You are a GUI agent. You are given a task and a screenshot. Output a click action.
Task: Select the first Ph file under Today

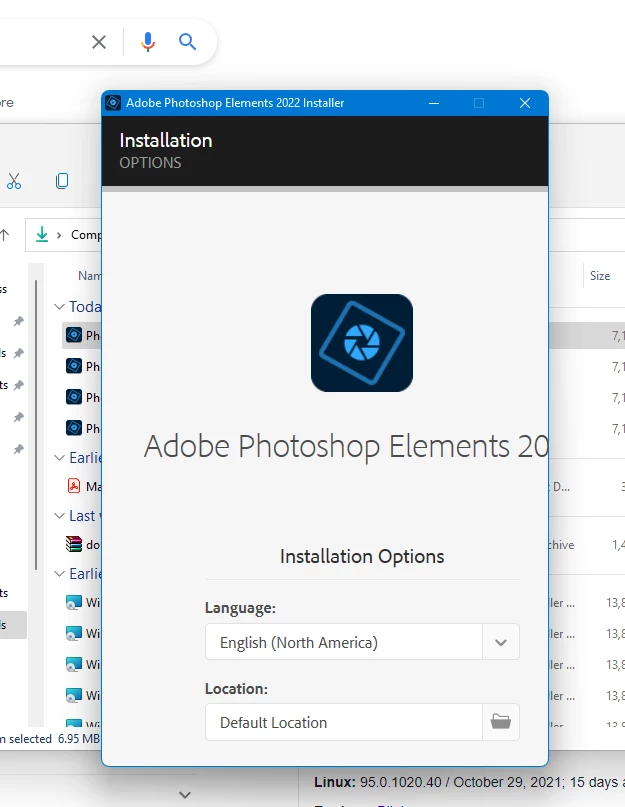point(82,336)
